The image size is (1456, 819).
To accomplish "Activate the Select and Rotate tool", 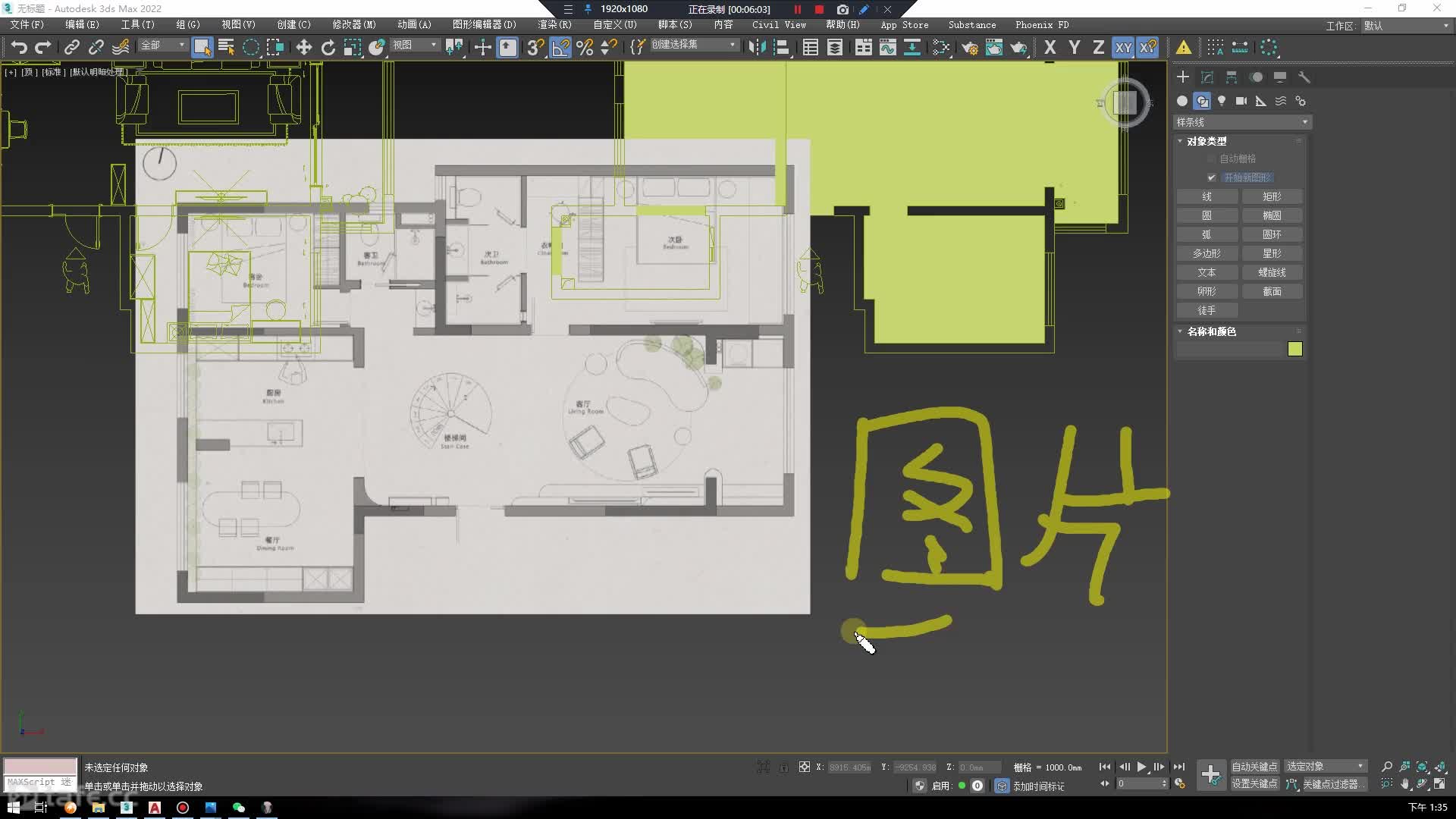I will [x=328, y=47].
